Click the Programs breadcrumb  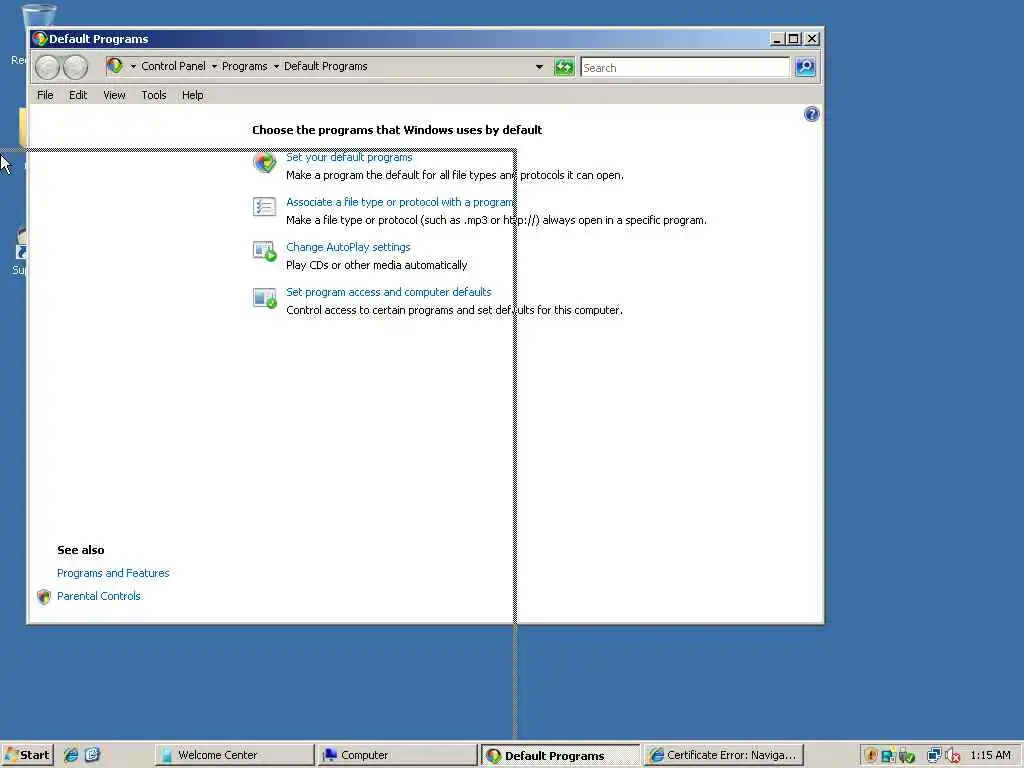point(244,67)
